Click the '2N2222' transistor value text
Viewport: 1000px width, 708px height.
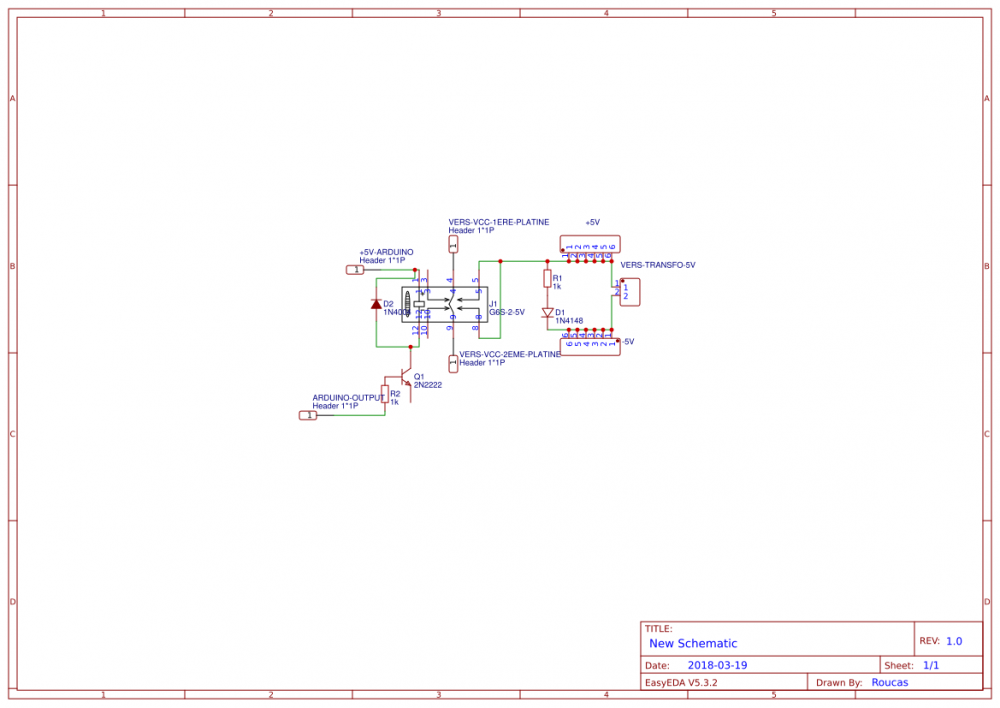pos(428,385)
